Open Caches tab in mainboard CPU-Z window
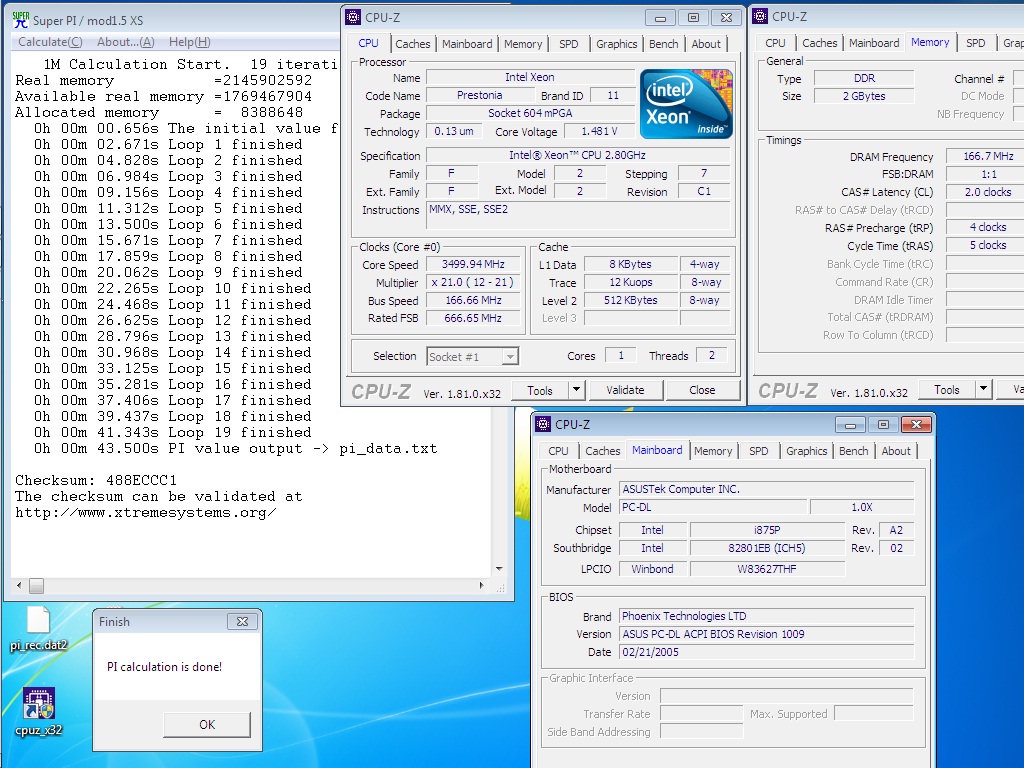Image resolution: width=1024 pixels, height=768 pixels. tap(602, 451)
